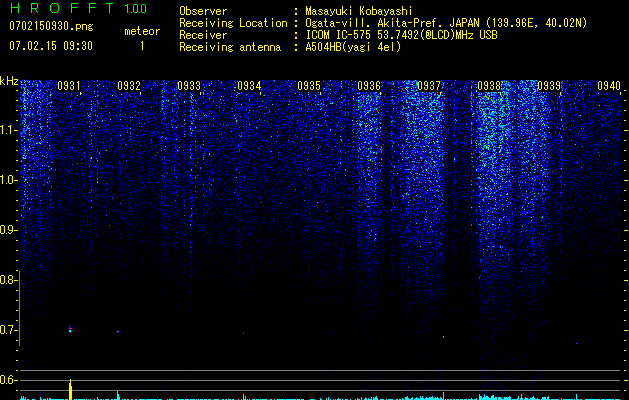Click the Observer field label

[x=203, y=11]
